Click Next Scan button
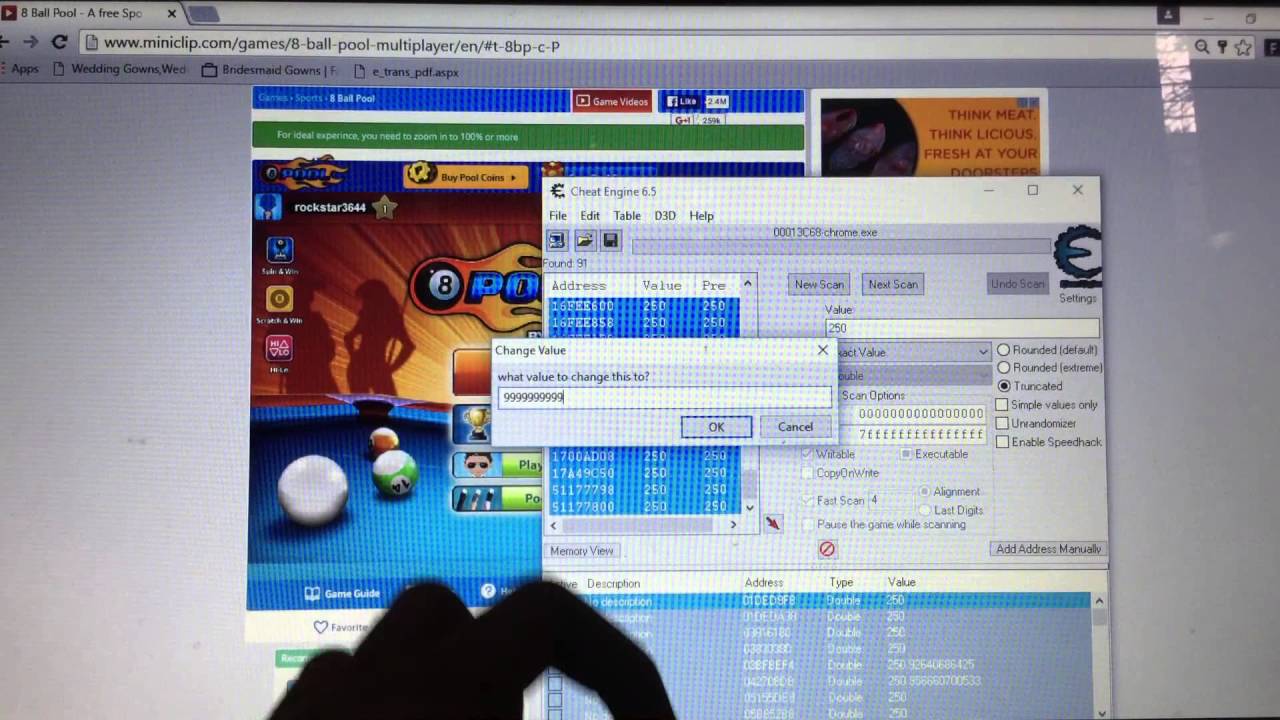The height and width of the screenshot is (720, 1280). 893,284
